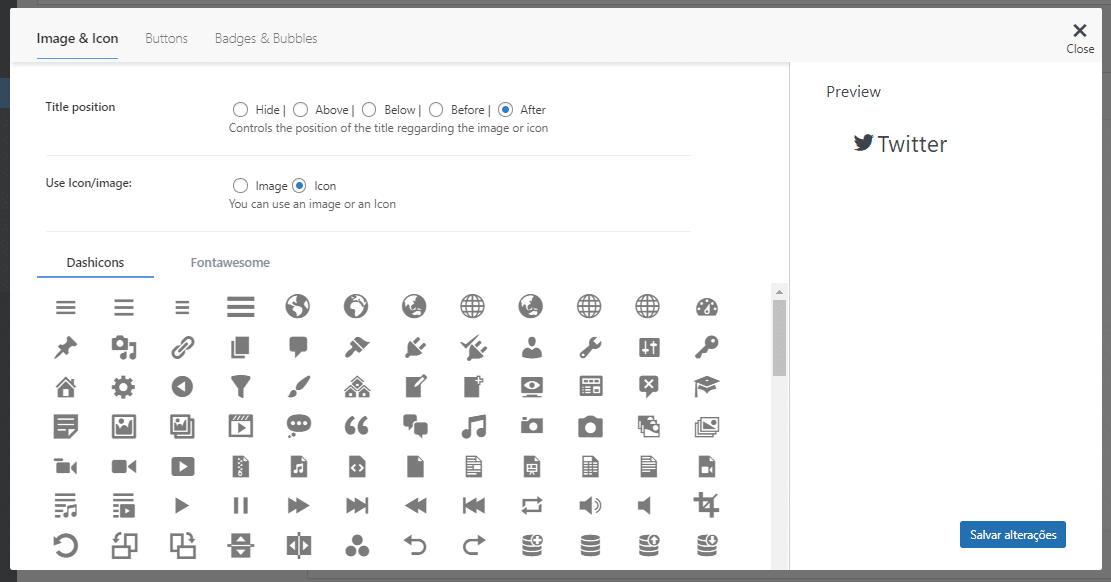
Task: Select the gear settings dashicon
Action: [124, 386]
